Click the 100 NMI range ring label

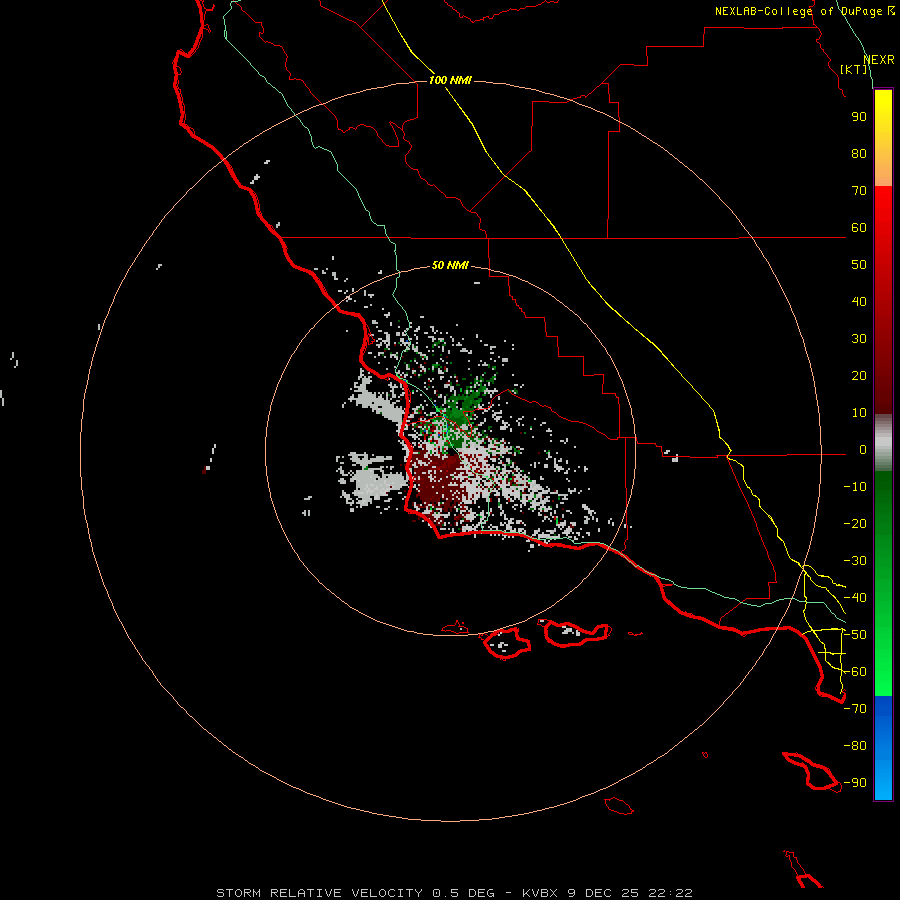click(450, 80)
